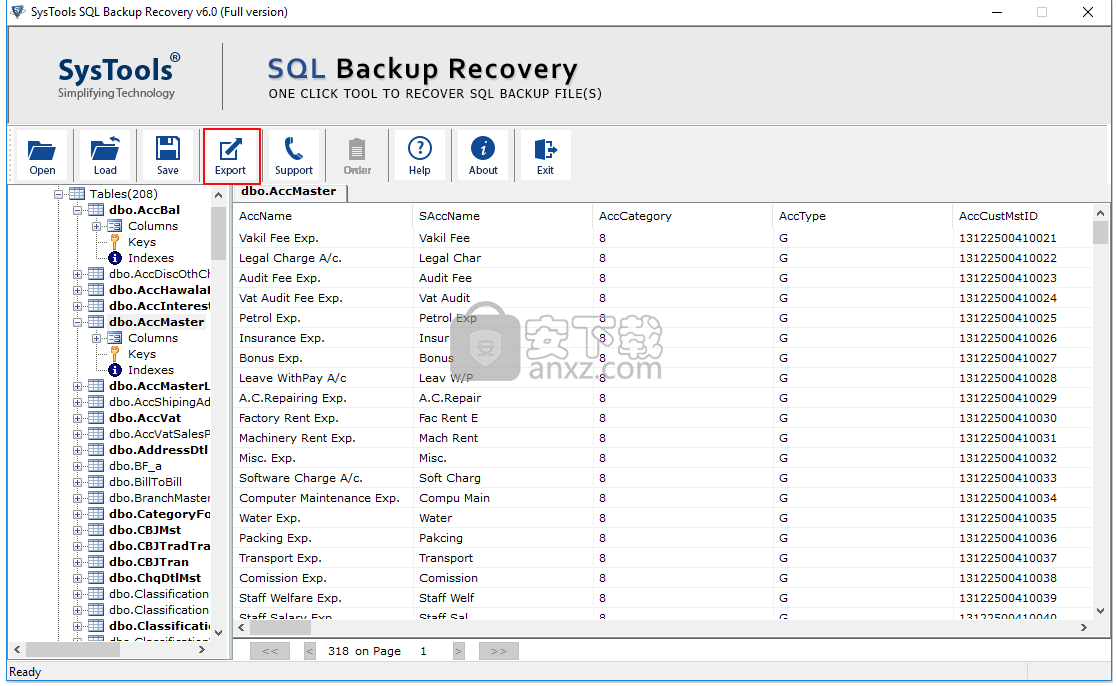Select the 'Transport Exp.' cell
The height and width of the screenshot is (686, 1116).
pyautogui.click(x=322, y=559)
